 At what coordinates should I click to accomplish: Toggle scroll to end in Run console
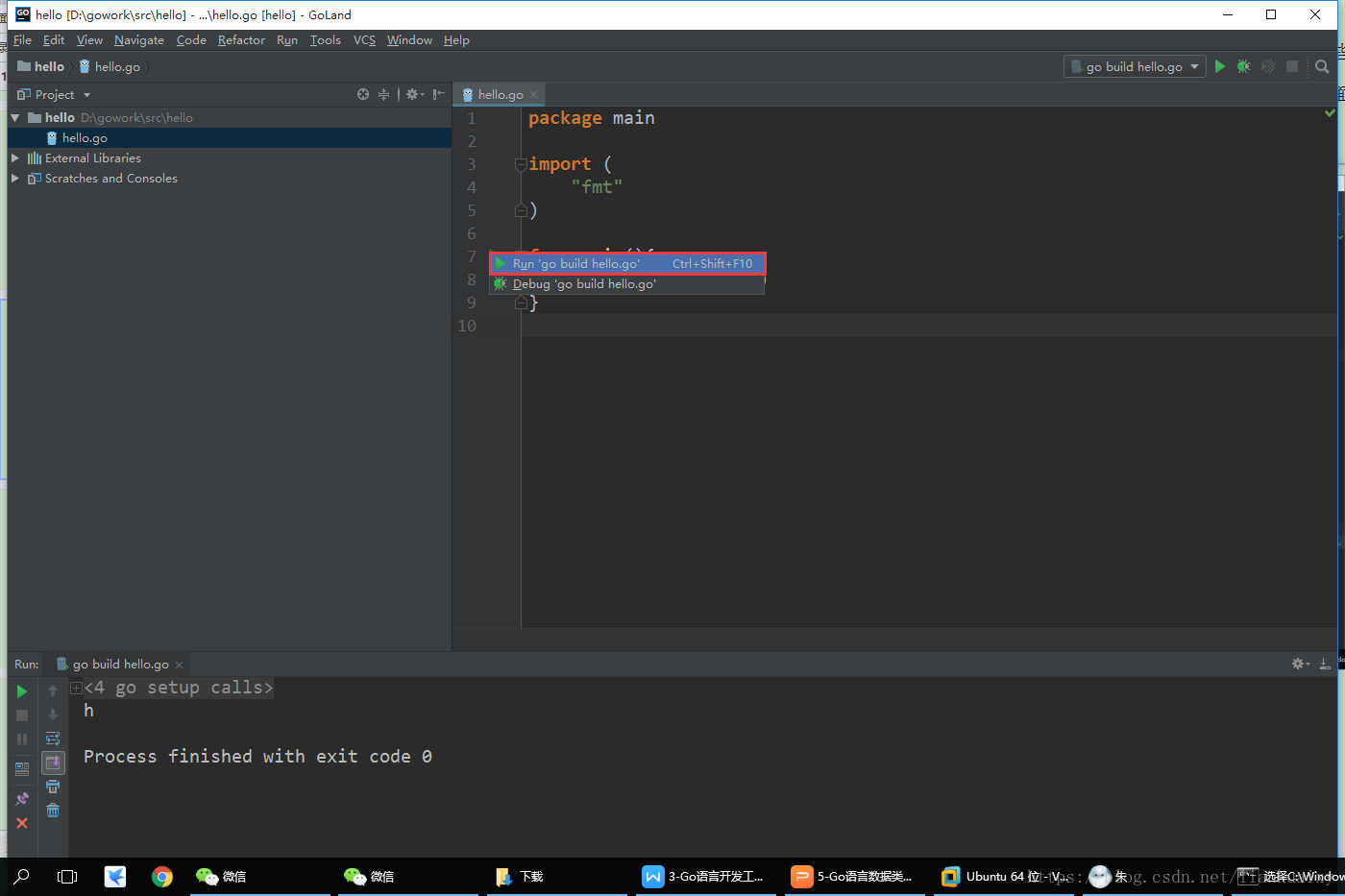53,763
